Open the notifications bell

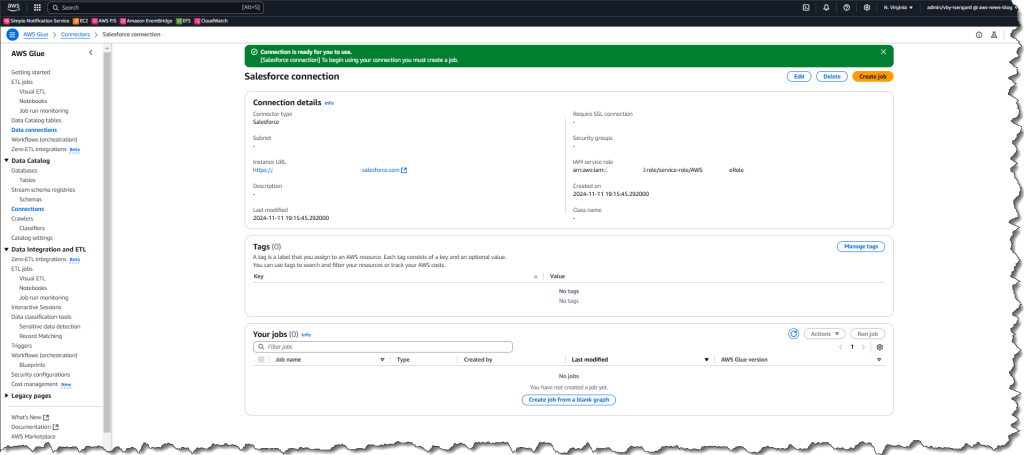pos(826,7)
